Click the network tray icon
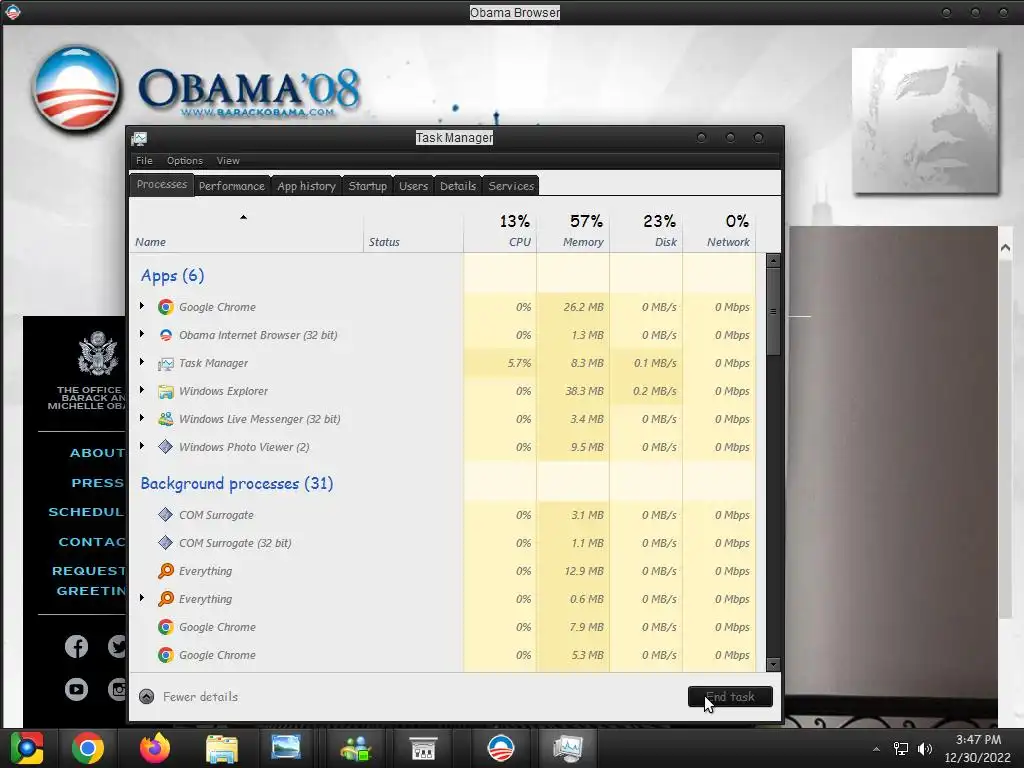Image resolution: width=1024 pixels, height=768 pixels. pos(901,749)
